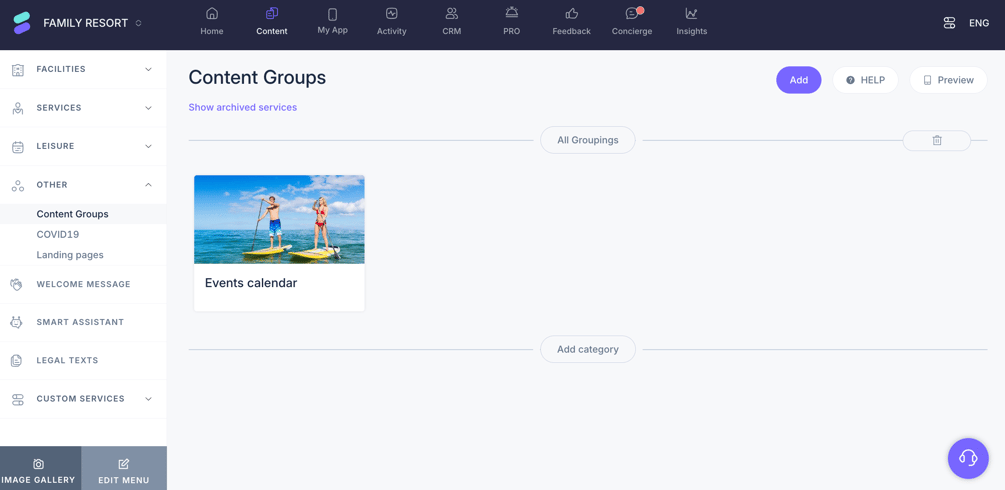Expand the Leisure section chevron
The image size is (1005, 490).
point(148,146)
